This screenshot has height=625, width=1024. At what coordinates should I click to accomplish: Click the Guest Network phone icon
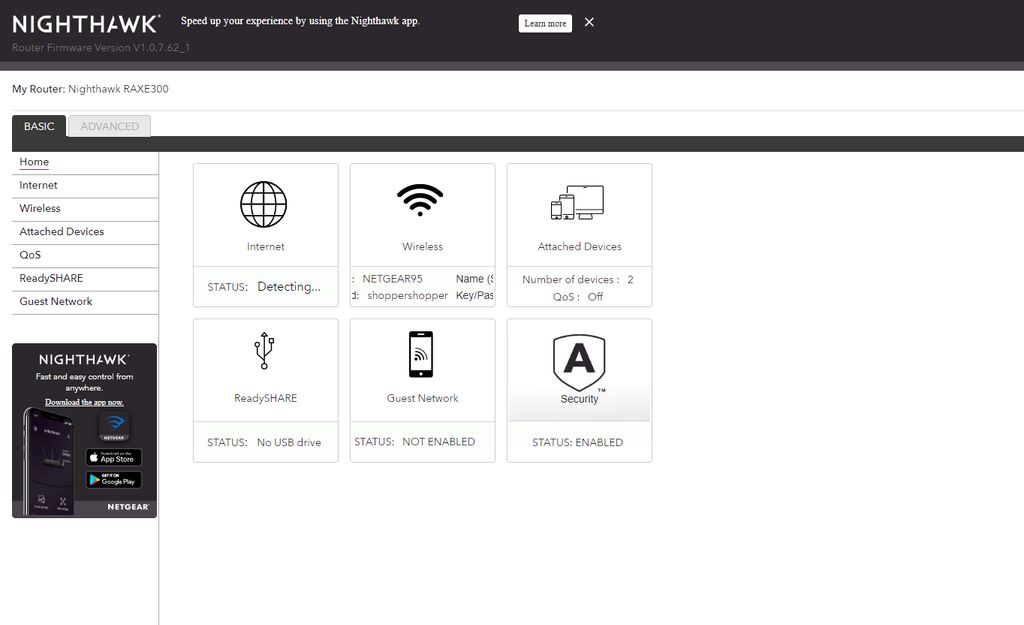point(421,354)
